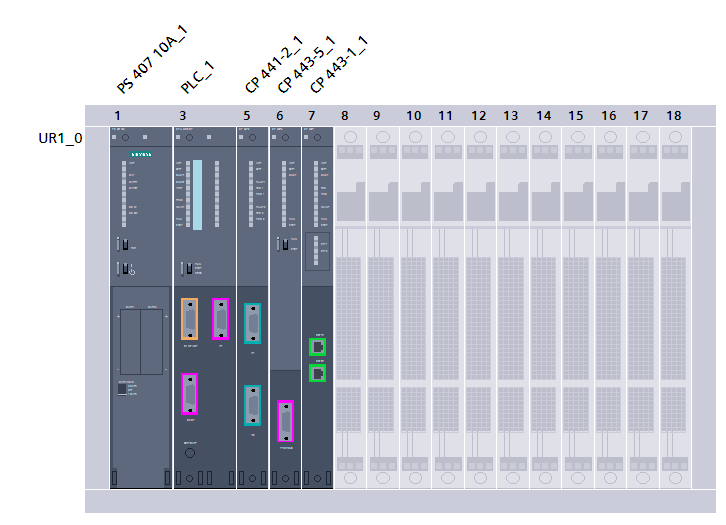Select the orange MPI/DP port on PLC_1

(189, 319)
